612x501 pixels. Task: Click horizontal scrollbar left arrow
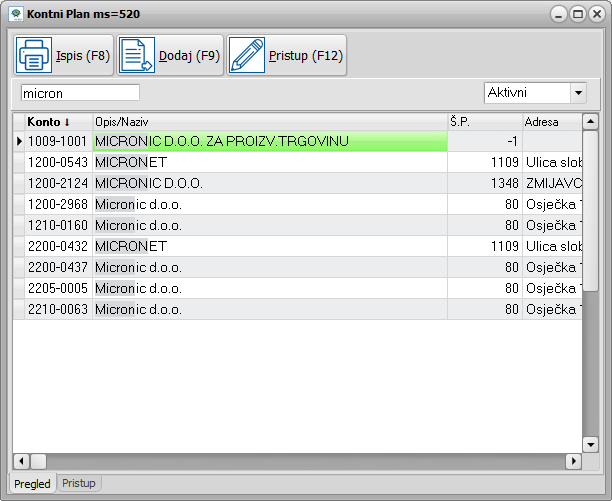[20, 461]
